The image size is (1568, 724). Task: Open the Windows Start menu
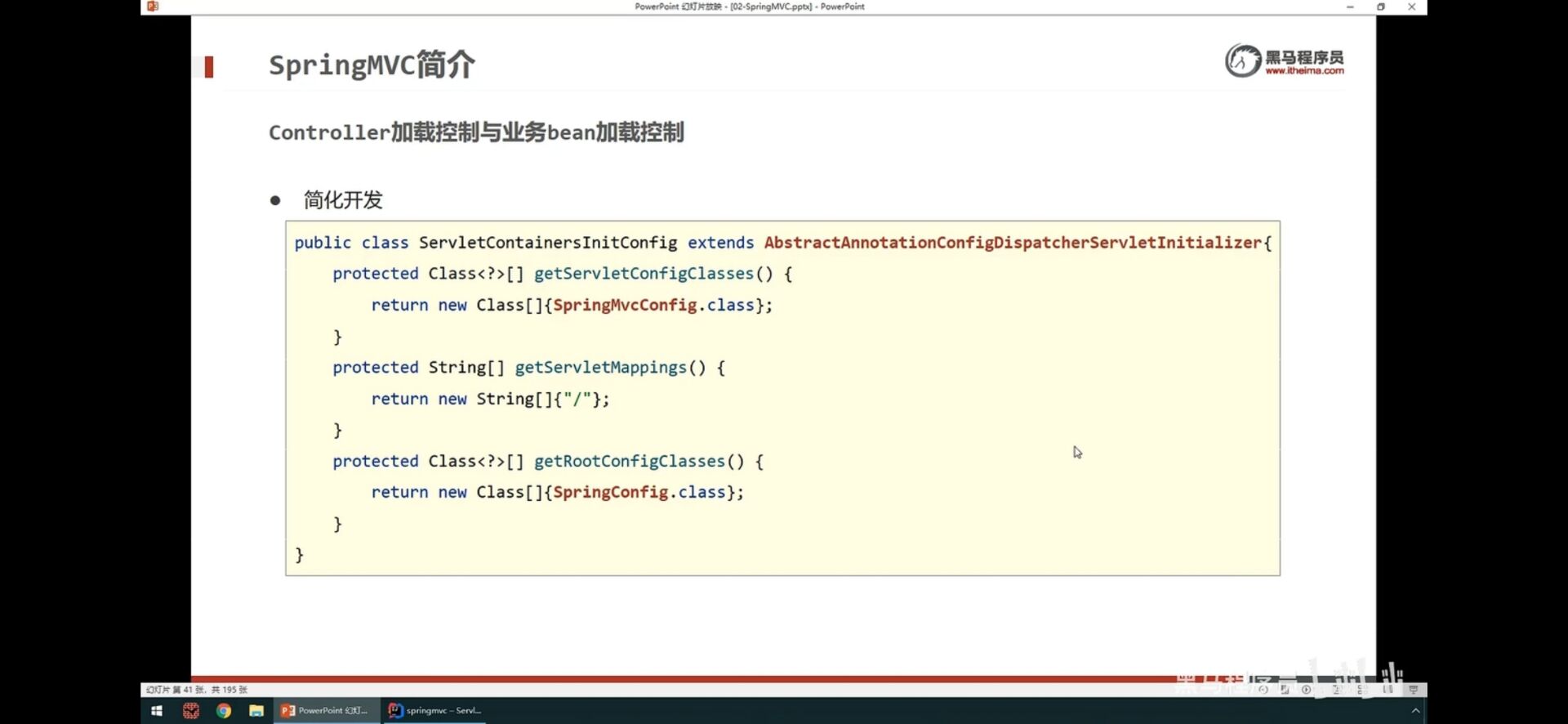(157, 711)
